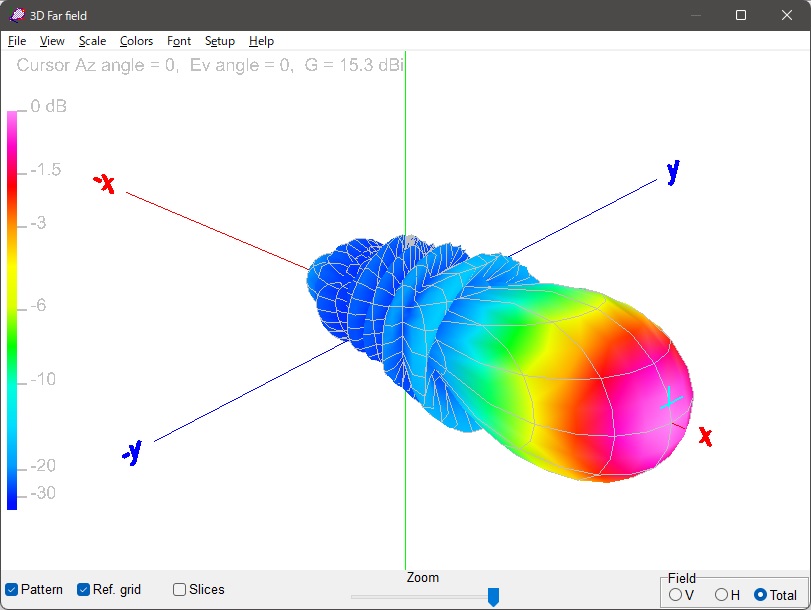Uncheck the Pattern checkbox

tap(12, 590)
